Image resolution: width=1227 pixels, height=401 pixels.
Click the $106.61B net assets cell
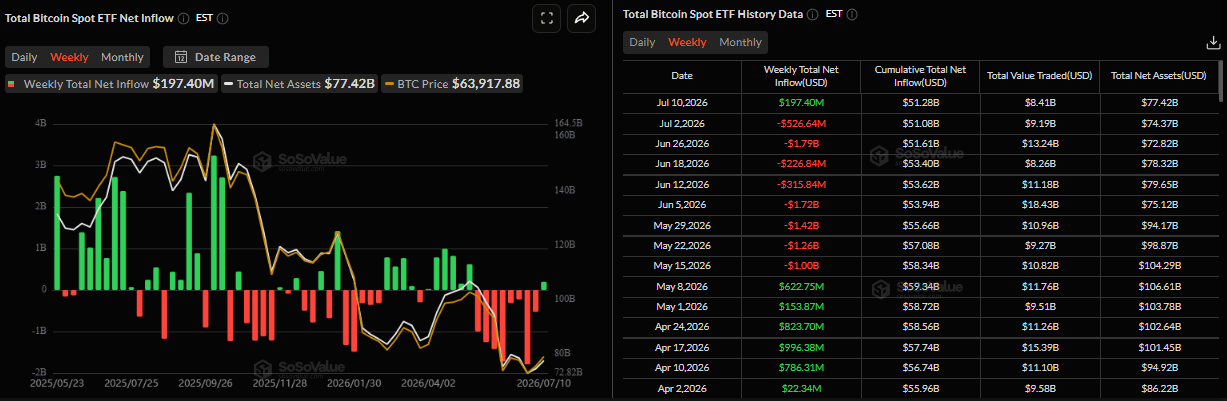coord(1157,286)
